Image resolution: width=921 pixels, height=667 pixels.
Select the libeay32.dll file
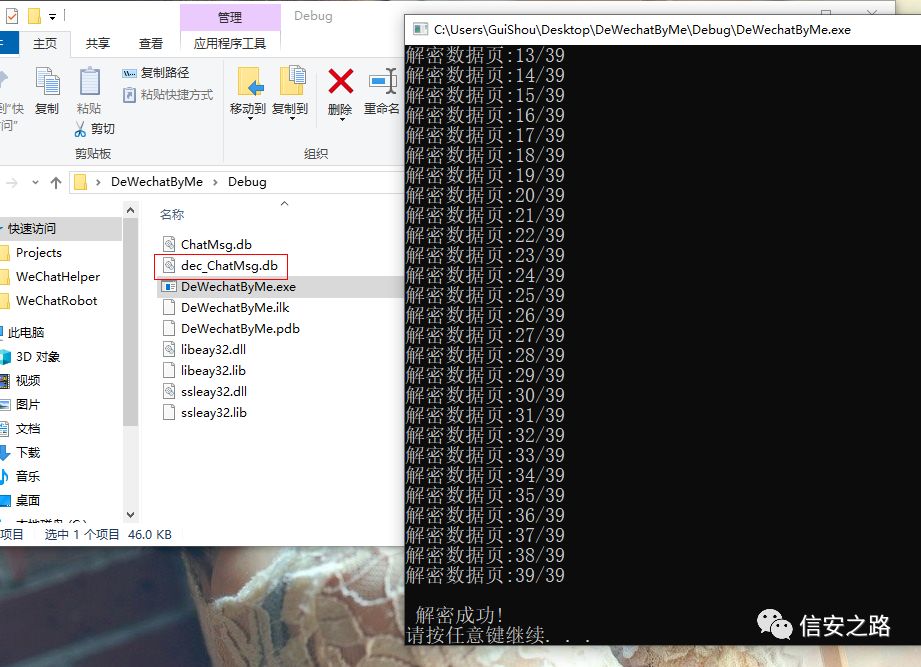pos(213,349)
